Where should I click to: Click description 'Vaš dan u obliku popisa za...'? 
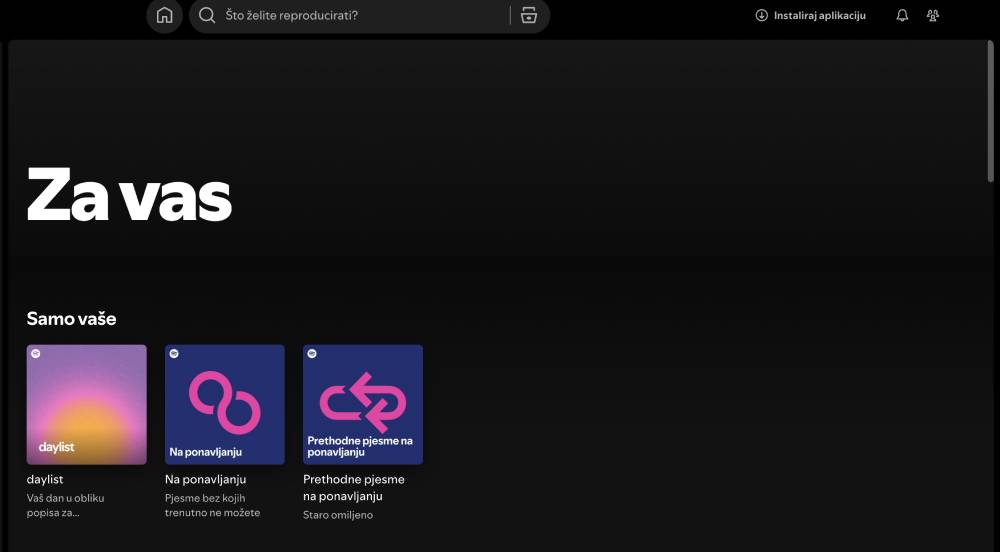pyautogui.click(x=65, y=505)
